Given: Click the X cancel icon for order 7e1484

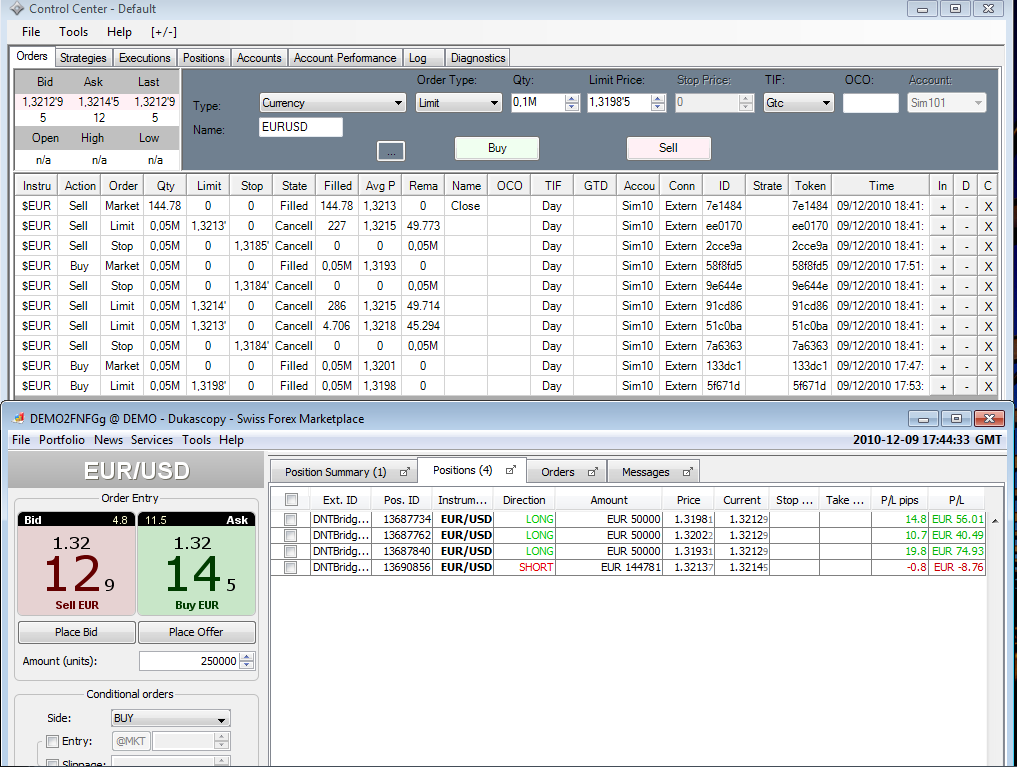Looking at the screenshot, I should coord(988,206).
